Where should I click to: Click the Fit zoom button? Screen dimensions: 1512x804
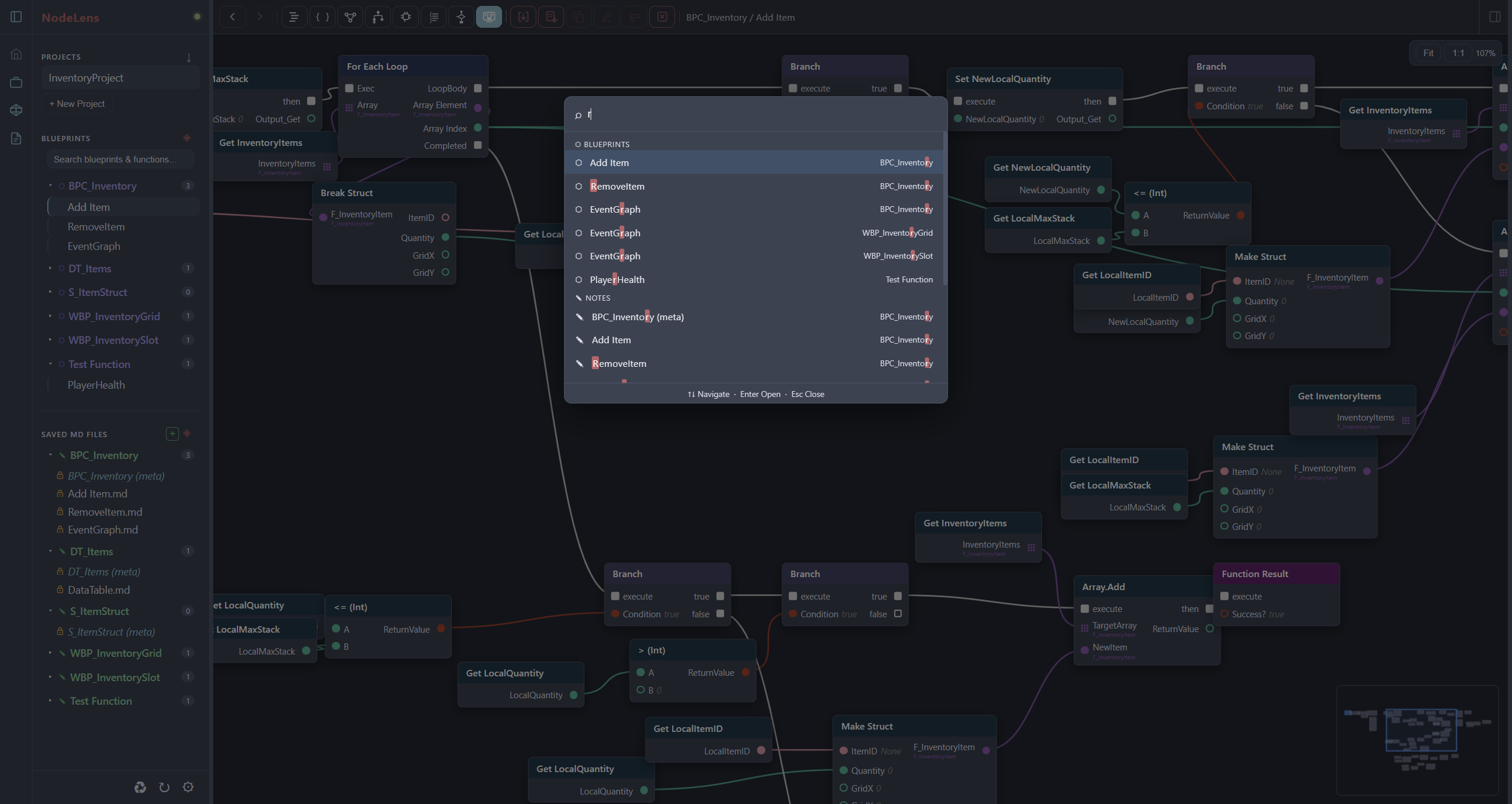pos(1428,53)
